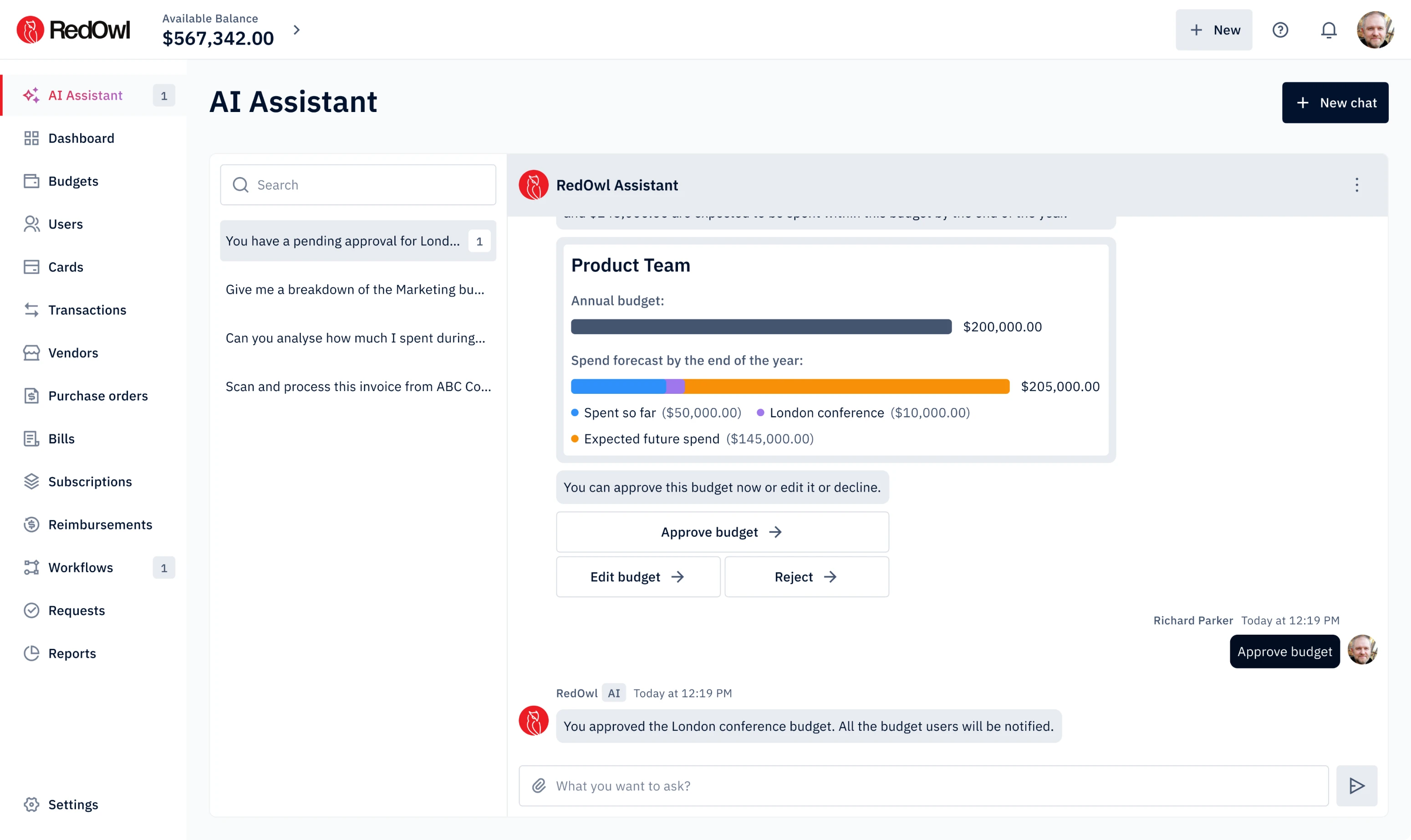Start a New chat

1335,102
